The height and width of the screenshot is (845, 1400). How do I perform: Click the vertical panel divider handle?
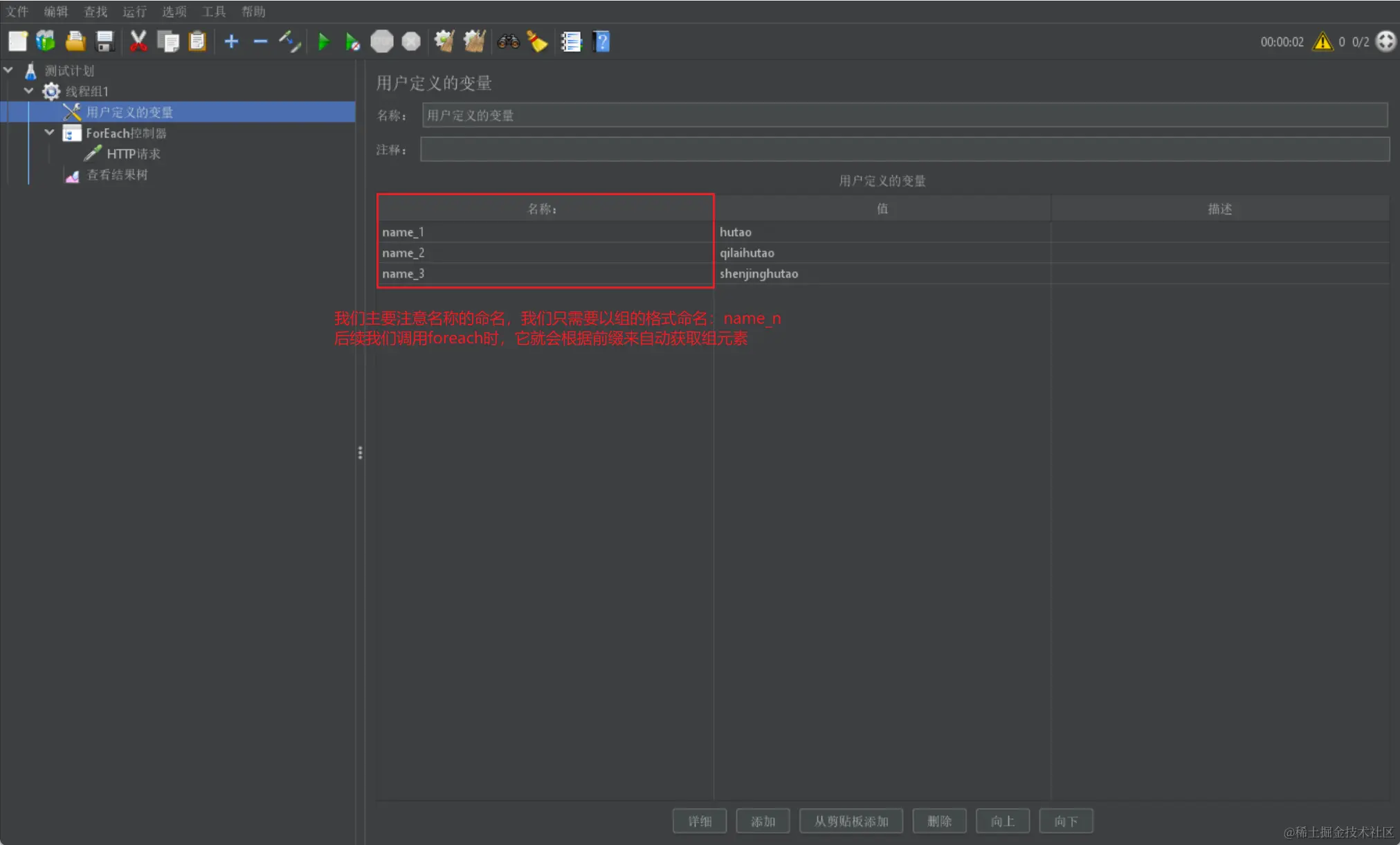pyautogui.click(x=360, y=453)
